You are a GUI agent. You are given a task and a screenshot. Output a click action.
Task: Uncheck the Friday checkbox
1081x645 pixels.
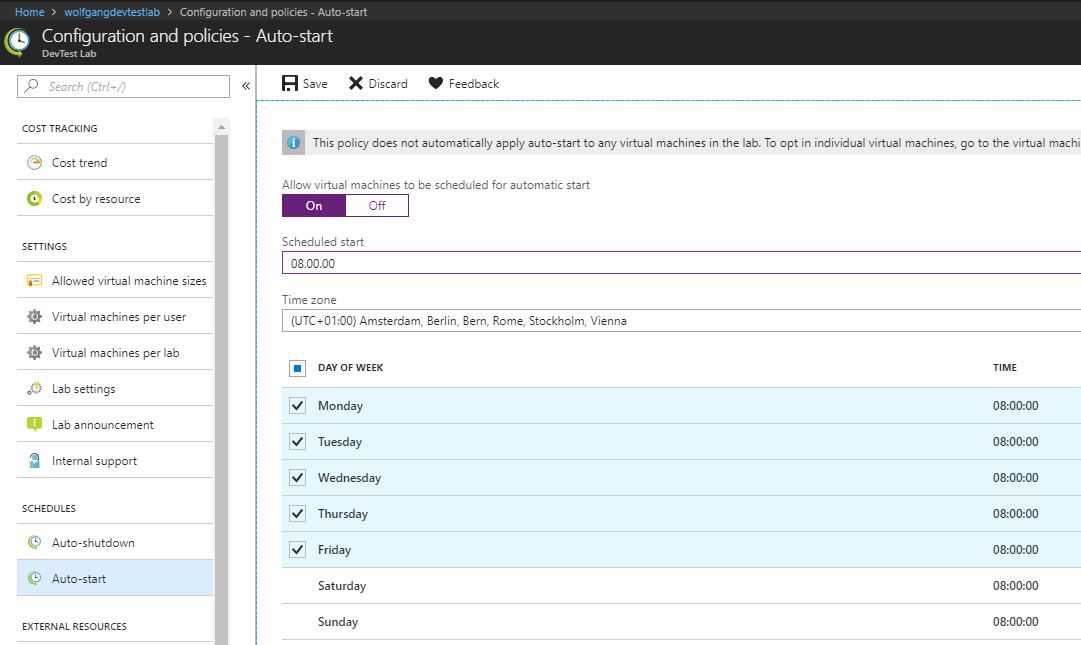[x=297, y=550]
